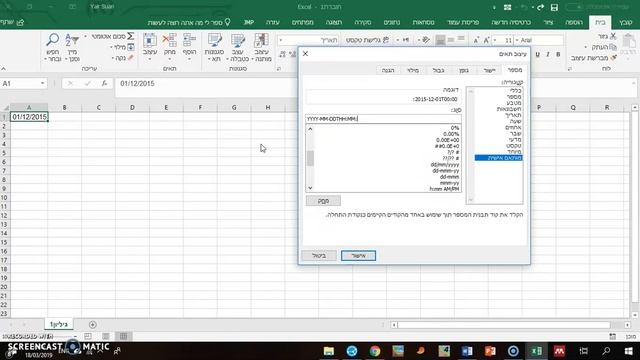
Task: Open the Name Box dropdown arrow
Action: pyautogui.click(x=42, y=83)
